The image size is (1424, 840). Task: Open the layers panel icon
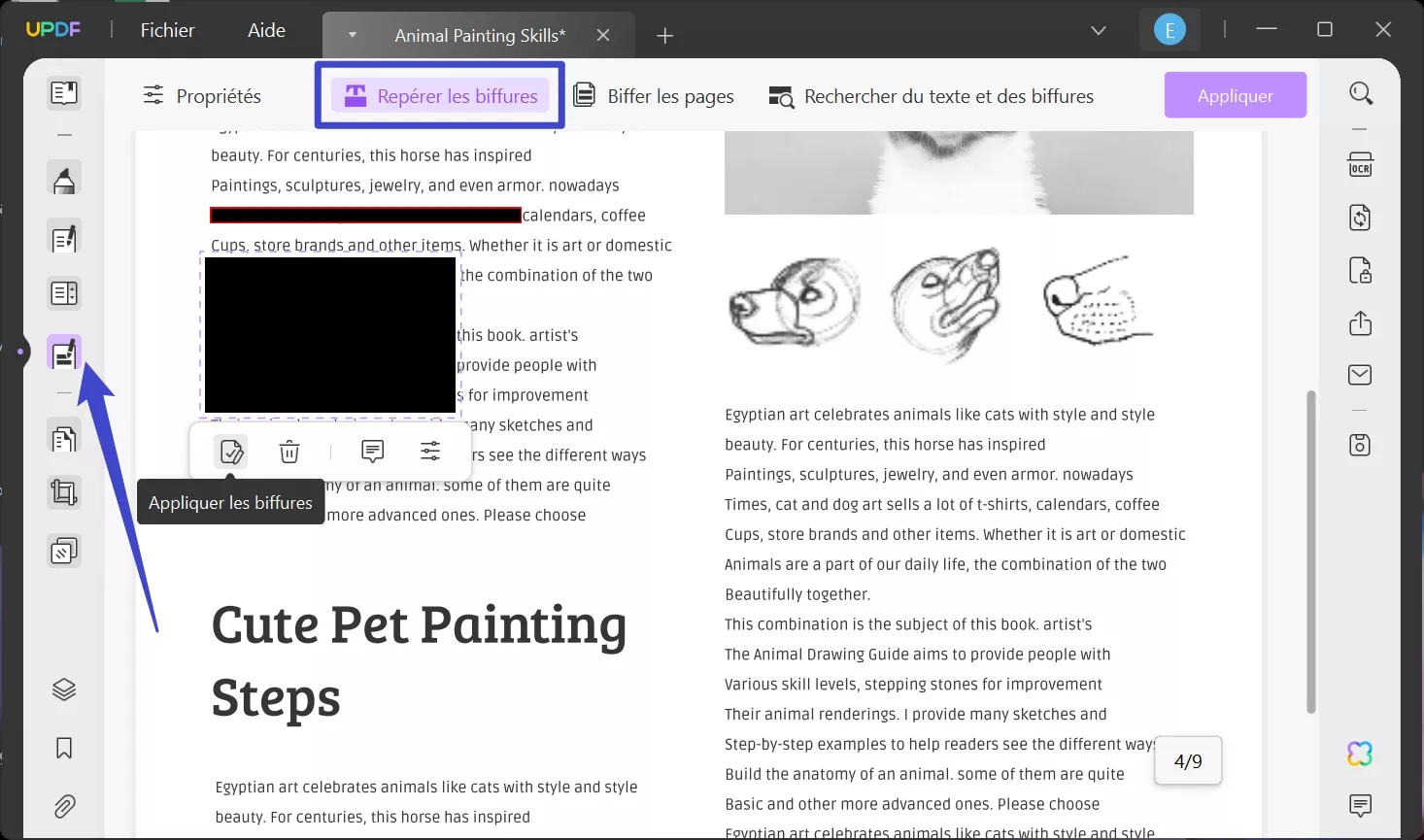click(64, 689)
